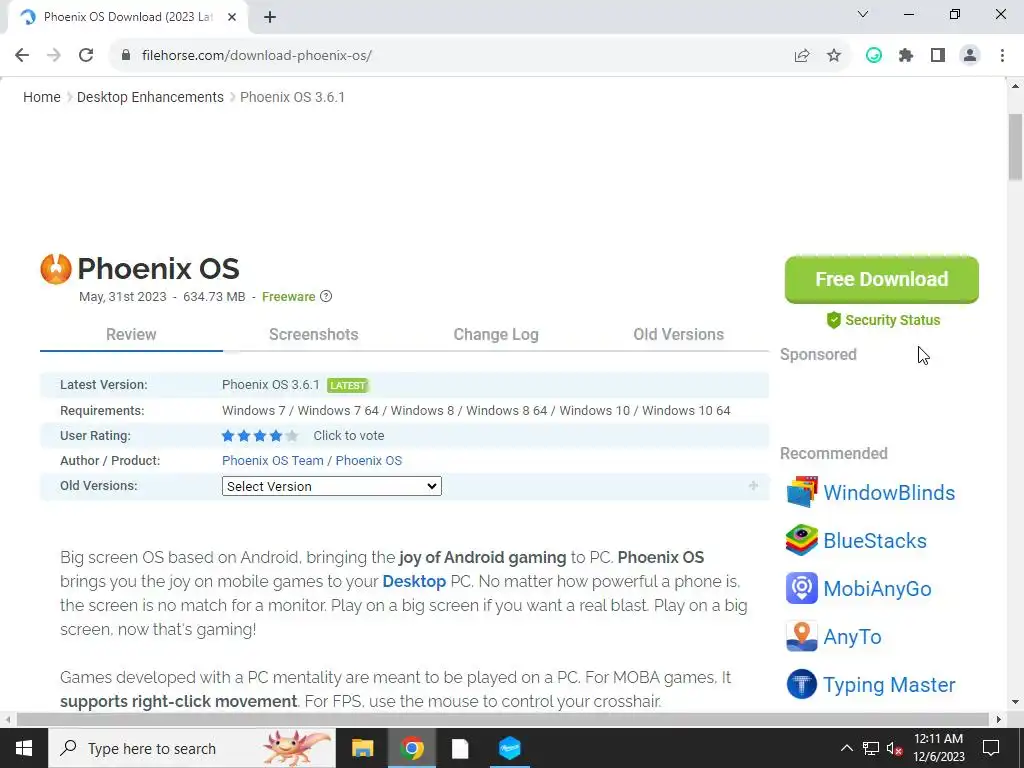
Task: Open the white document taskbar icon
Action: (460, 748)
